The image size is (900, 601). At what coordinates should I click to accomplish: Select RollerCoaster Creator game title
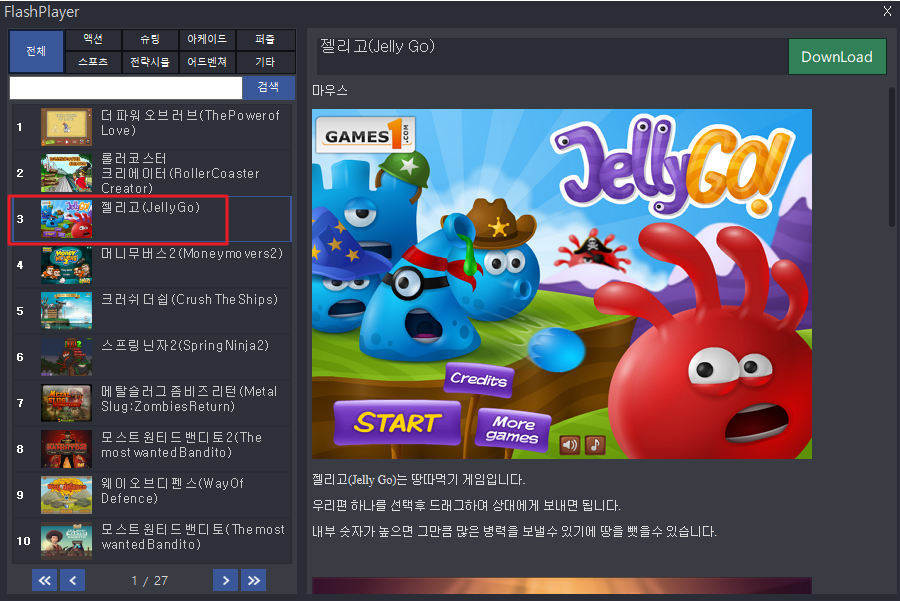[x=180, y=173]
